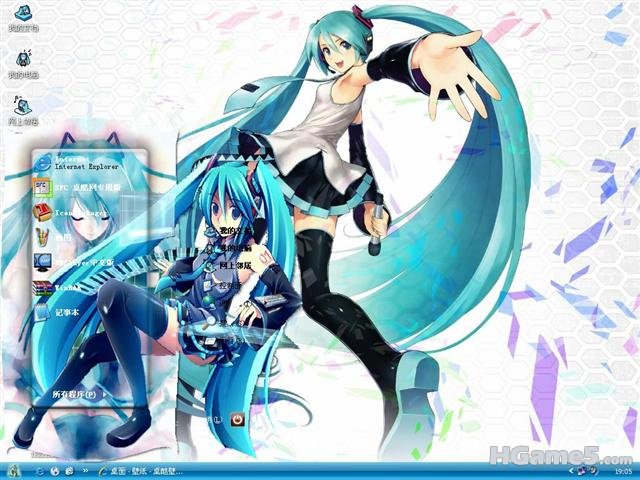Screen dimensions: 640x480
Task: Launch WinRAR from the start menu
Action: [57, 287]
